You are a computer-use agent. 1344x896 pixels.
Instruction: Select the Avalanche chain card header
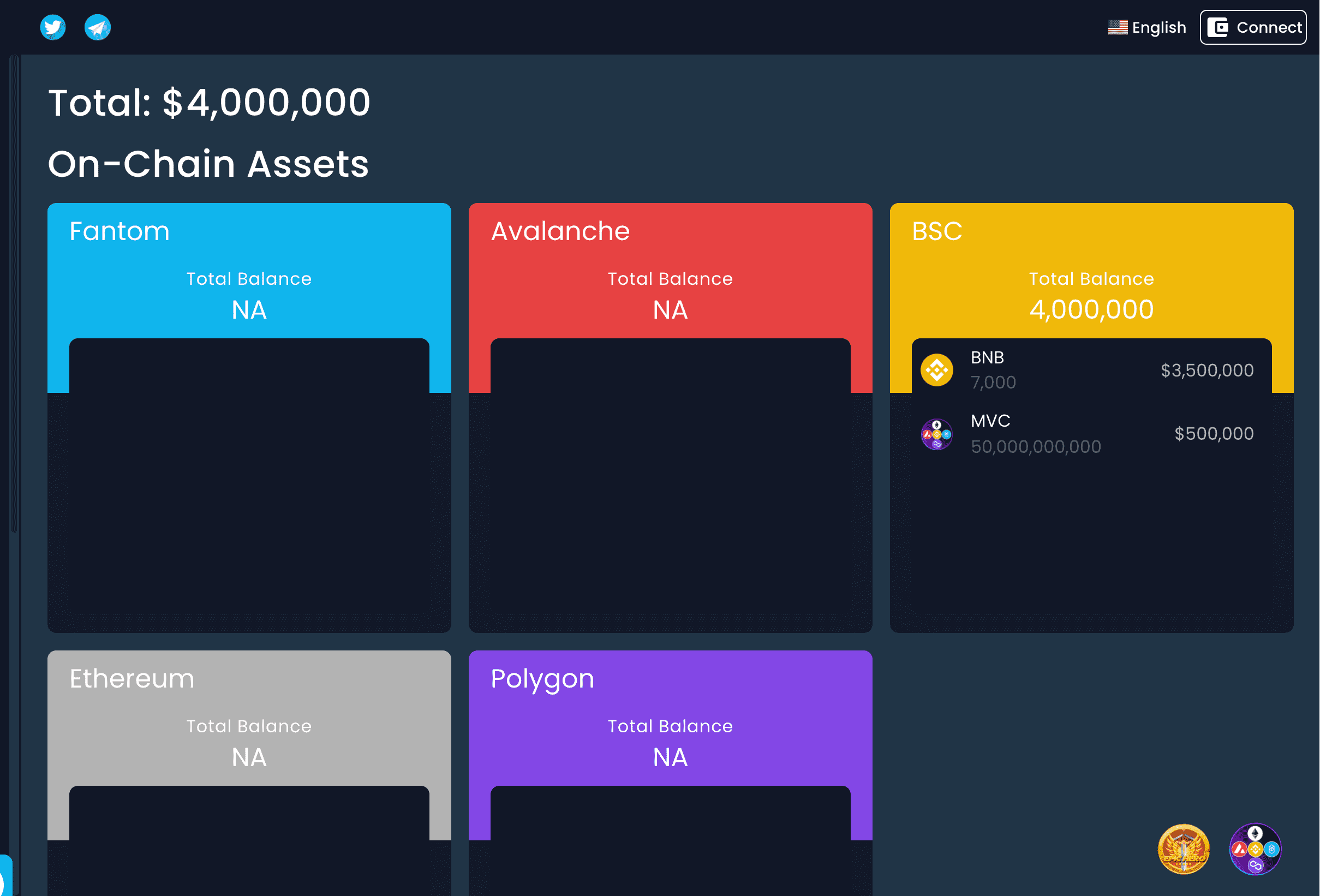pyautogui.click(x=560, y=231)
